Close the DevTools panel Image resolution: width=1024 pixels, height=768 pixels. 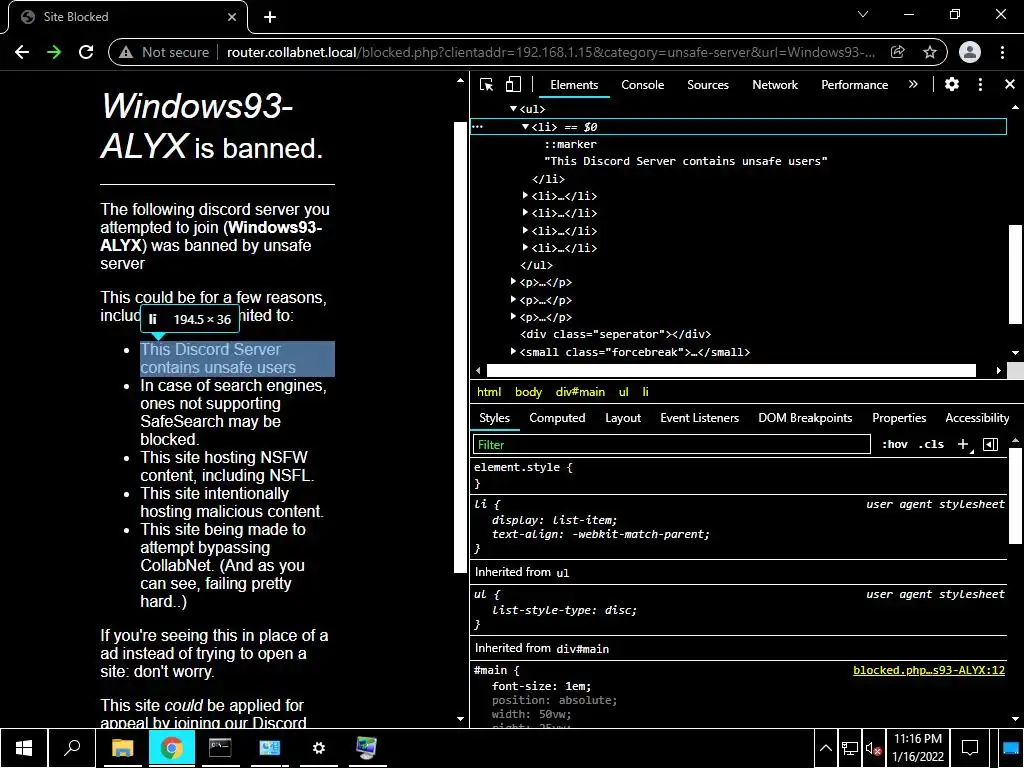[1010, 84]
